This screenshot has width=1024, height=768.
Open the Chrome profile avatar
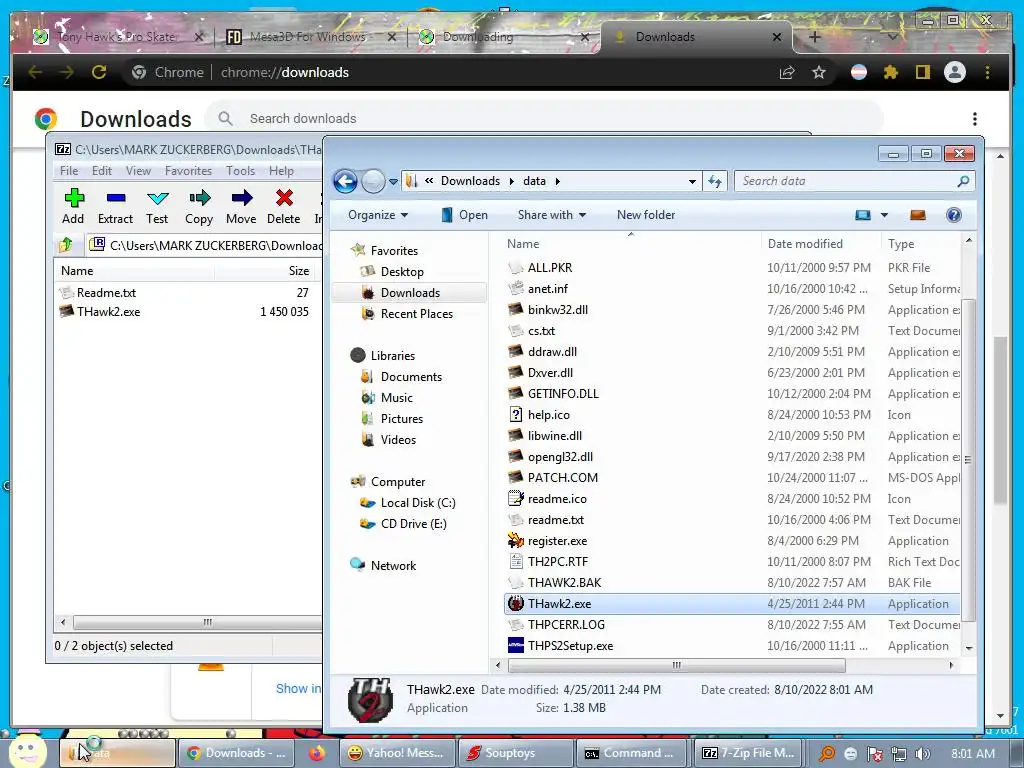[x=954, y=72]
